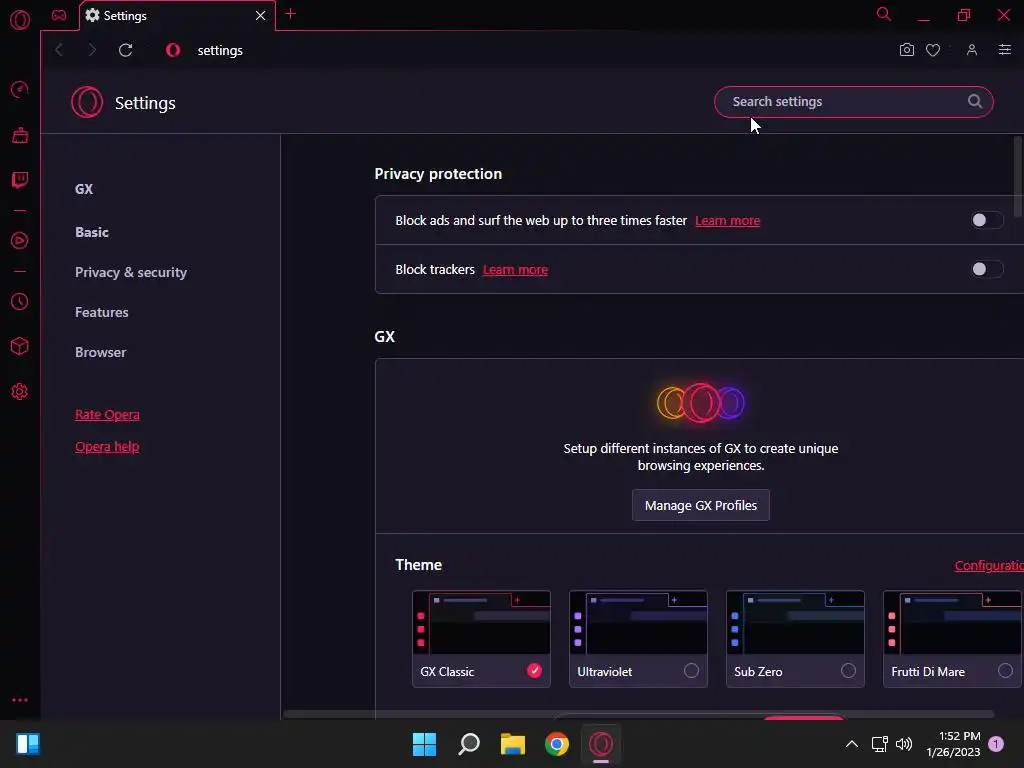The image size is (1024, 768).
Task: Open Privacy & security section
Action: (131, 272)
